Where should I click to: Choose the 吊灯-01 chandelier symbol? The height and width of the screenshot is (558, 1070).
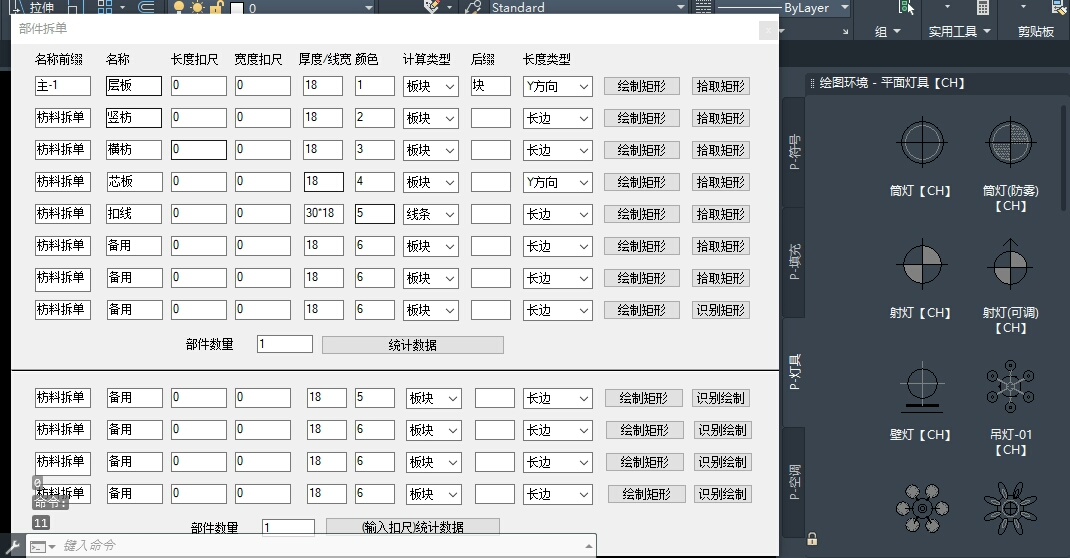(x=1010, y=387)
